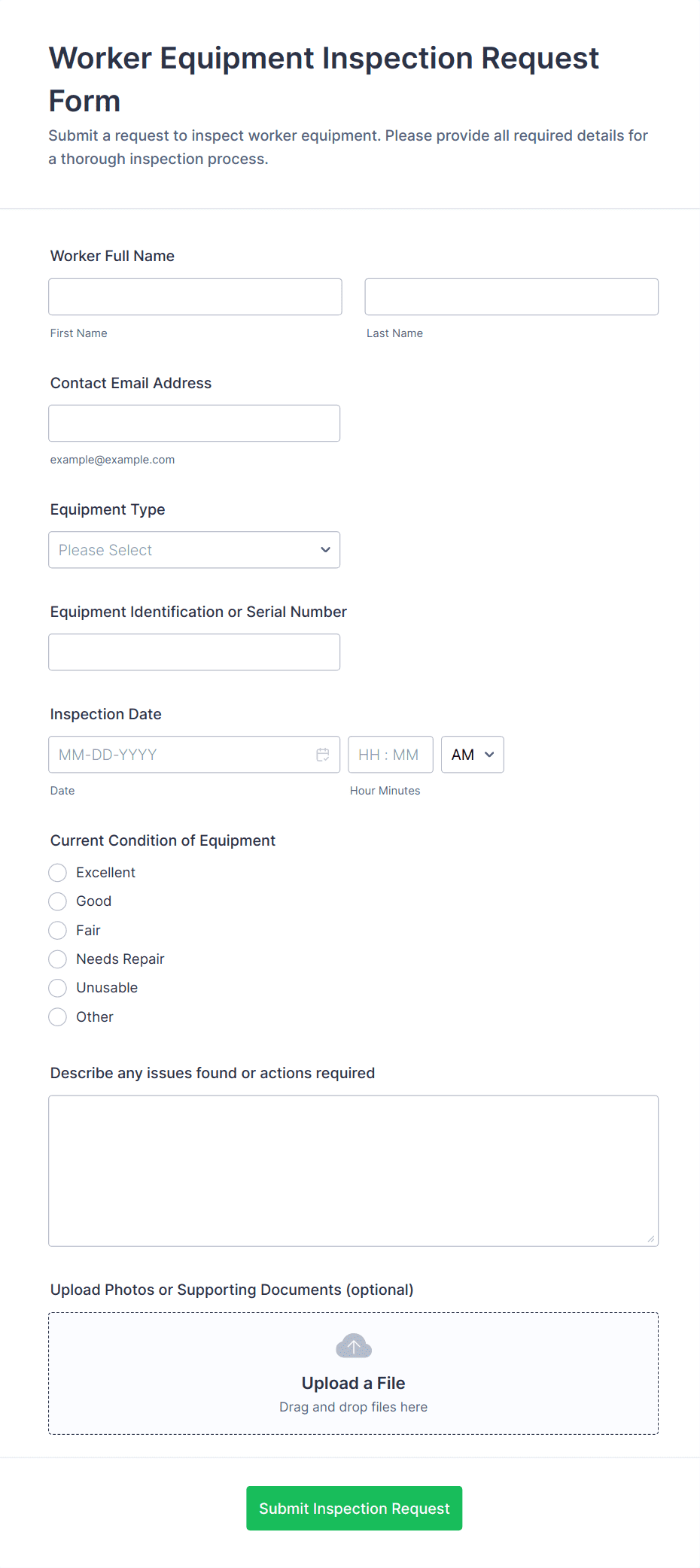
Task: Mark equipment as Needs Repair
Action: coord(58,959)
